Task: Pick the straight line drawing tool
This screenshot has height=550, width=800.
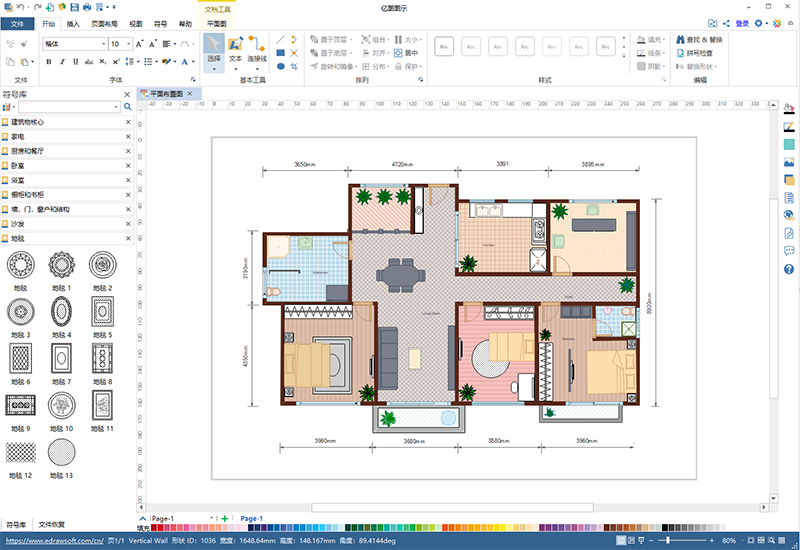Action: point(281,39)
